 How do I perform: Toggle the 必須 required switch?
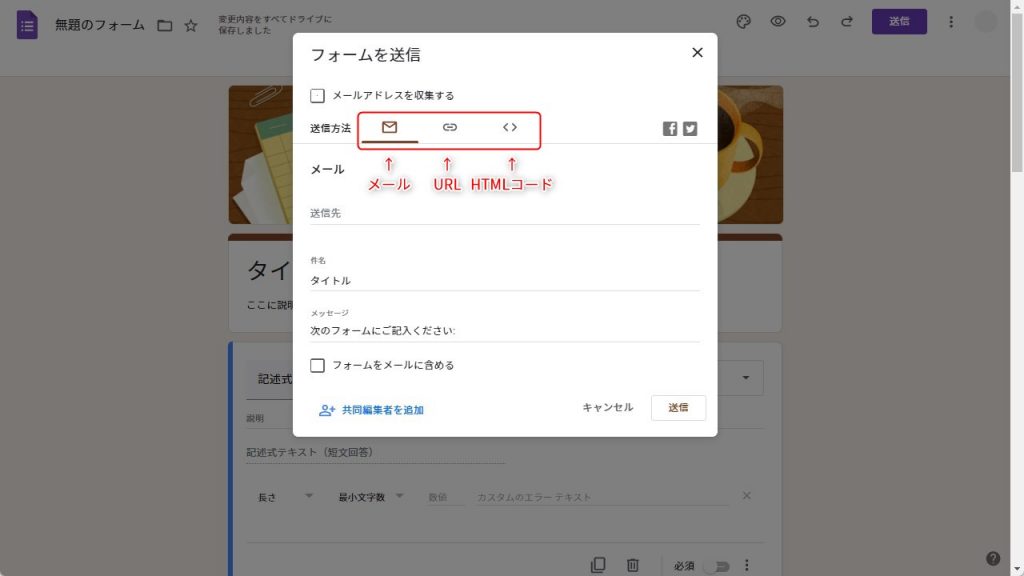point(717,566)
